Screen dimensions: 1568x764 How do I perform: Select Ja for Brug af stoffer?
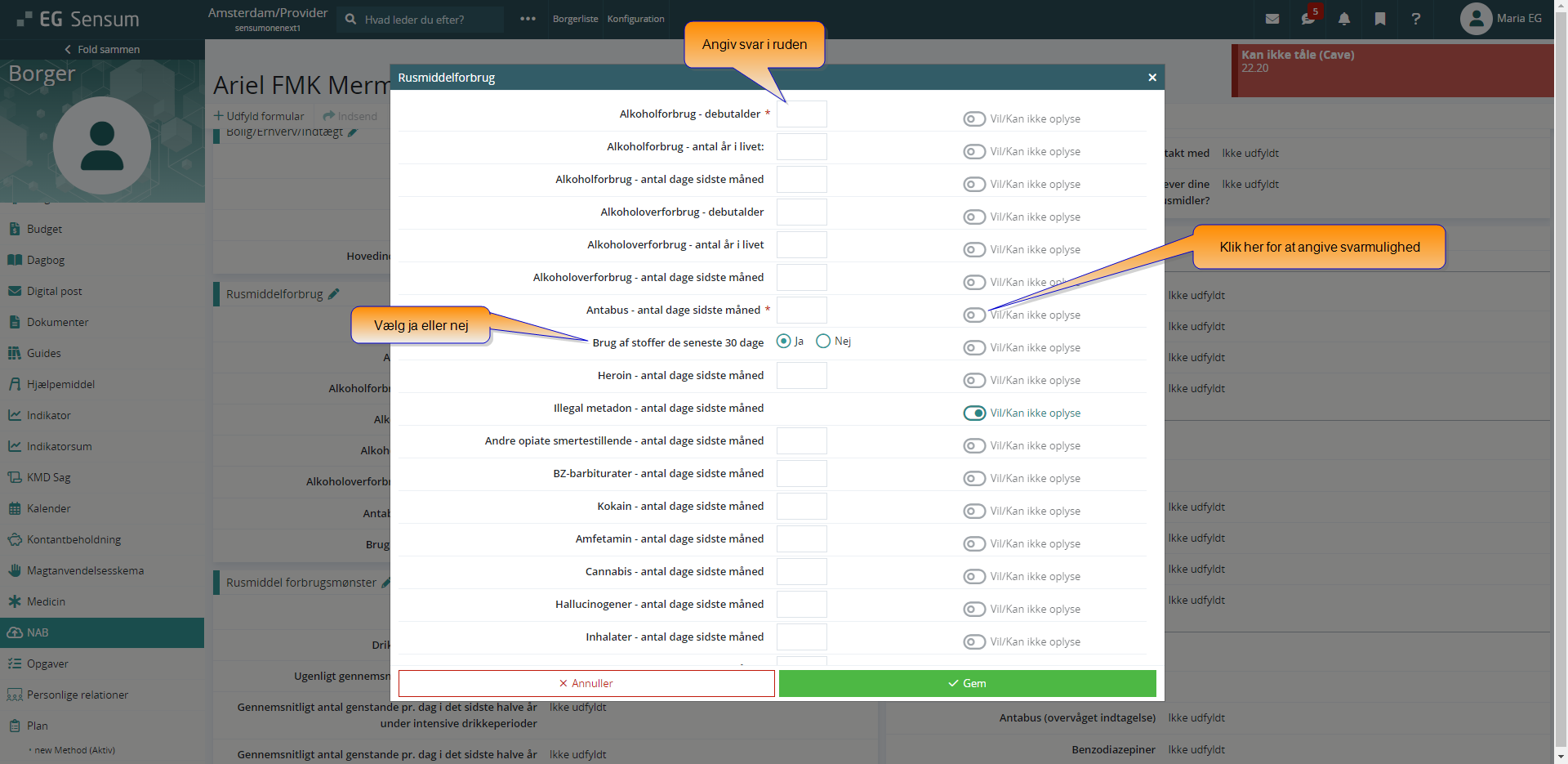click(x=783, y=341)
